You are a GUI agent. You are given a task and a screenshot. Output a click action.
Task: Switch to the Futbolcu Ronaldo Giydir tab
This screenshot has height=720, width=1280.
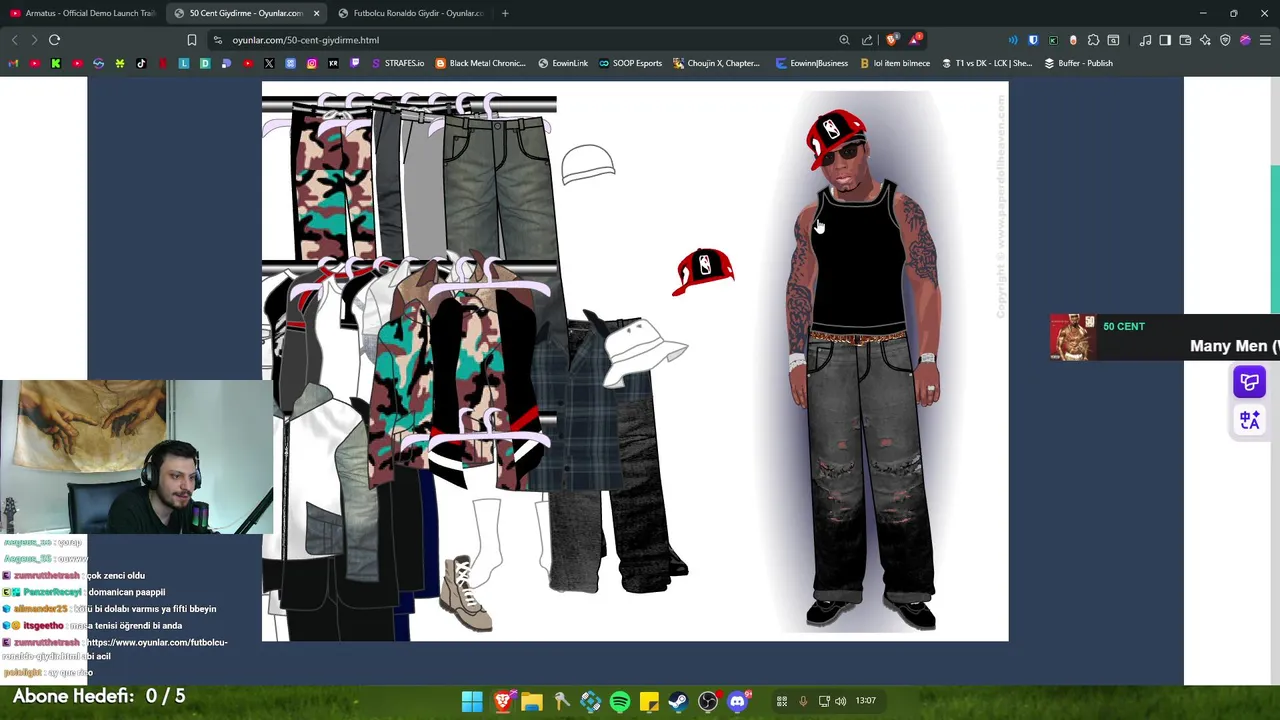tap(410, 13)
